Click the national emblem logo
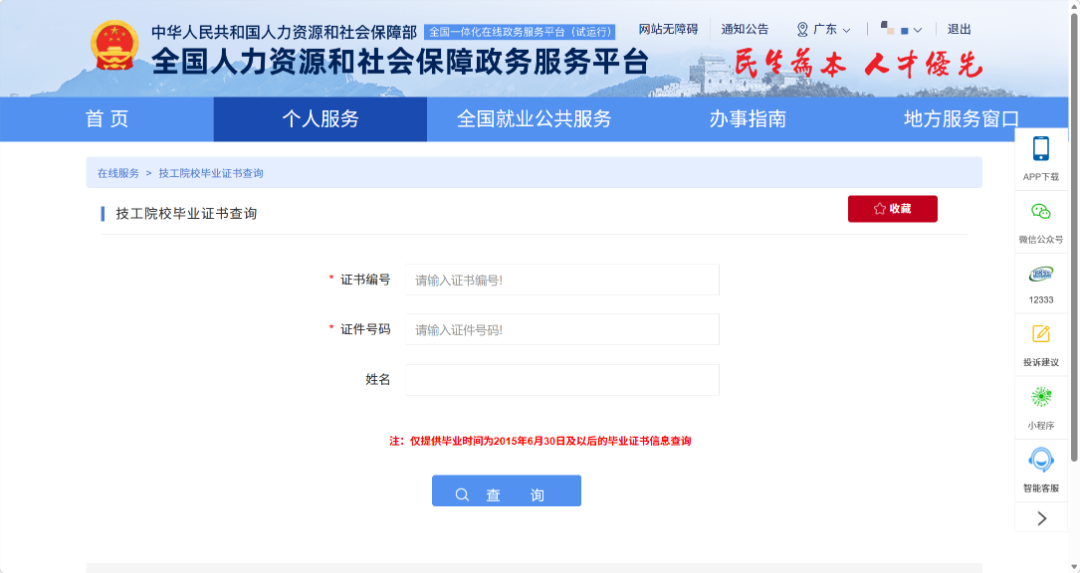The width and height of the screenshot is (1080, 573). click(116, 46)
